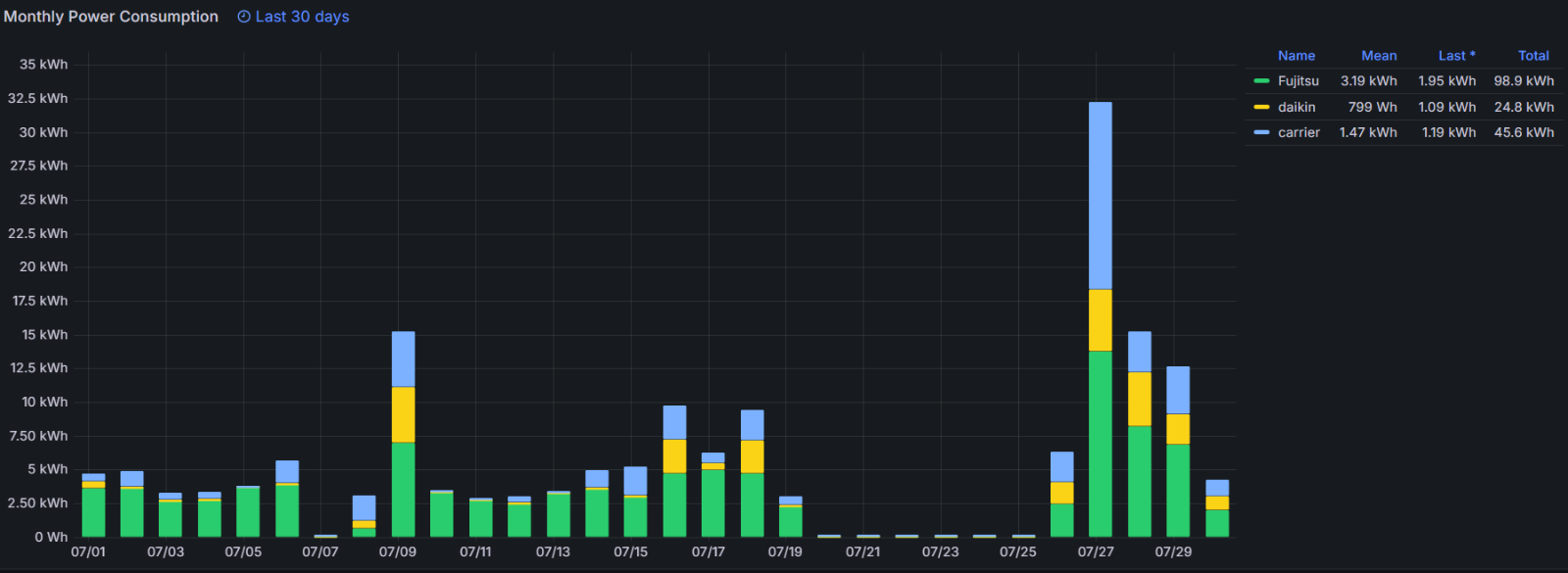Viewport: 1568px width, 573px height.
Task: Click the 0 Wh y-axis label
Action: (51, 537)
